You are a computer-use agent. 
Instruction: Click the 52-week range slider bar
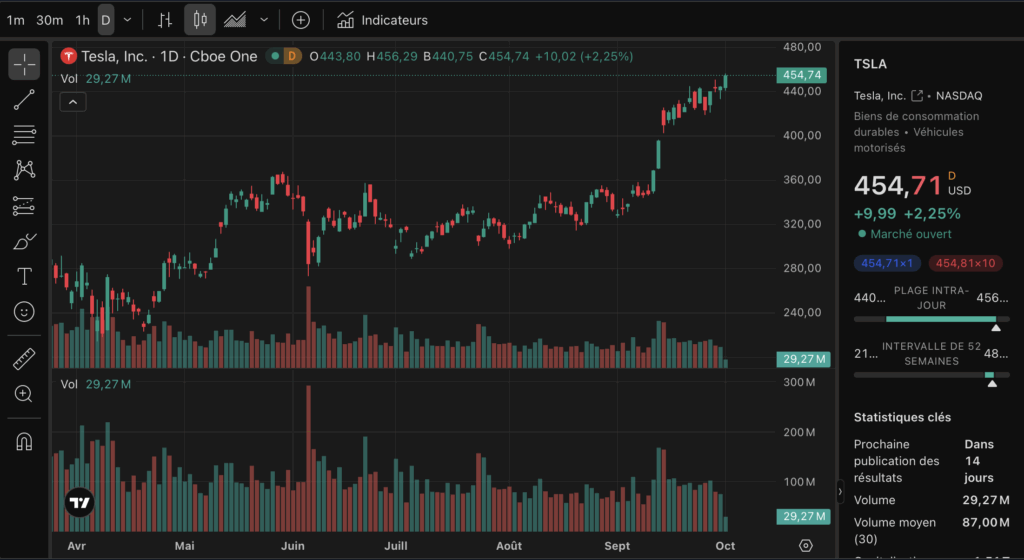[x=931, y=375]
